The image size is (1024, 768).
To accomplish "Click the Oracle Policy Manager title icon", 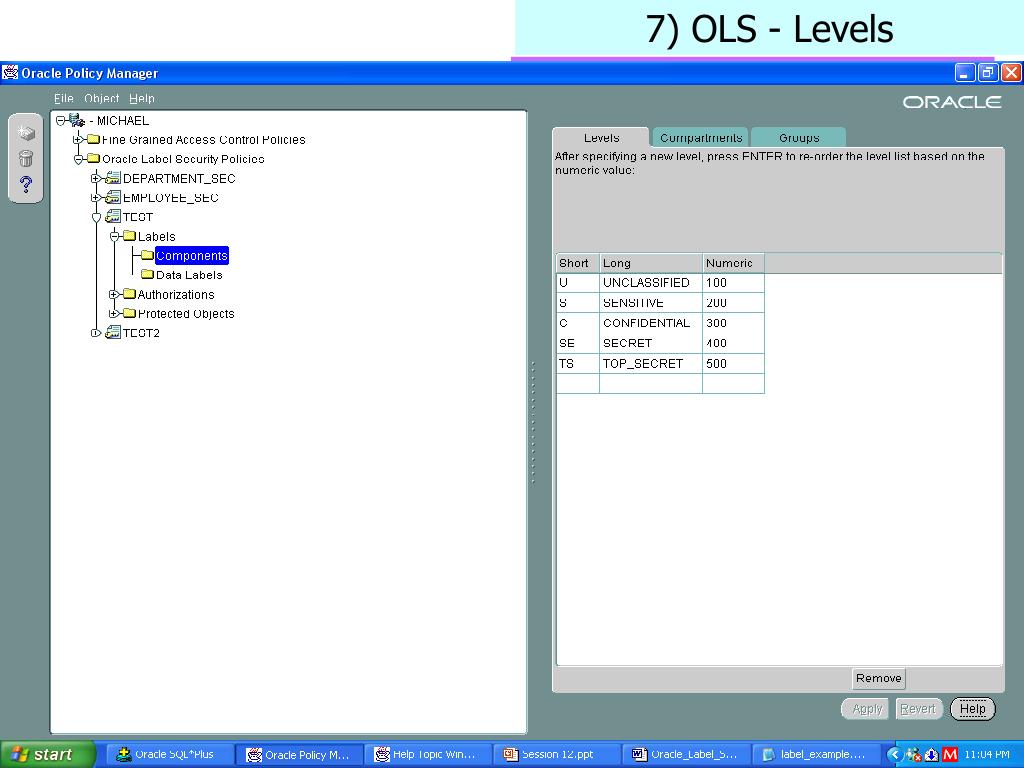I will point(10,72).
